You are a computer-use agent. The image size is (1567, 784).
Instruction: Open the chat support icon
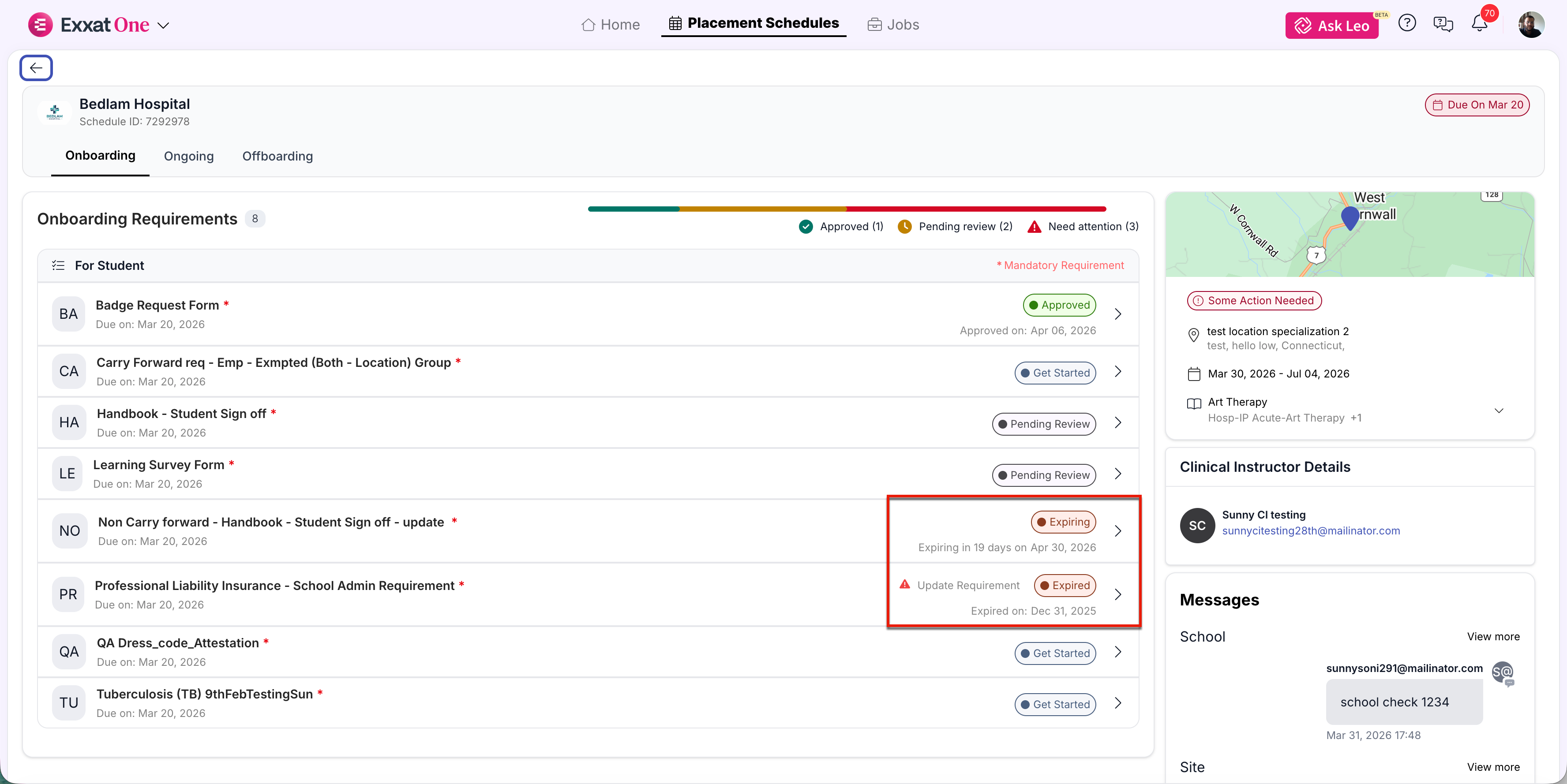pos(1443,24)
